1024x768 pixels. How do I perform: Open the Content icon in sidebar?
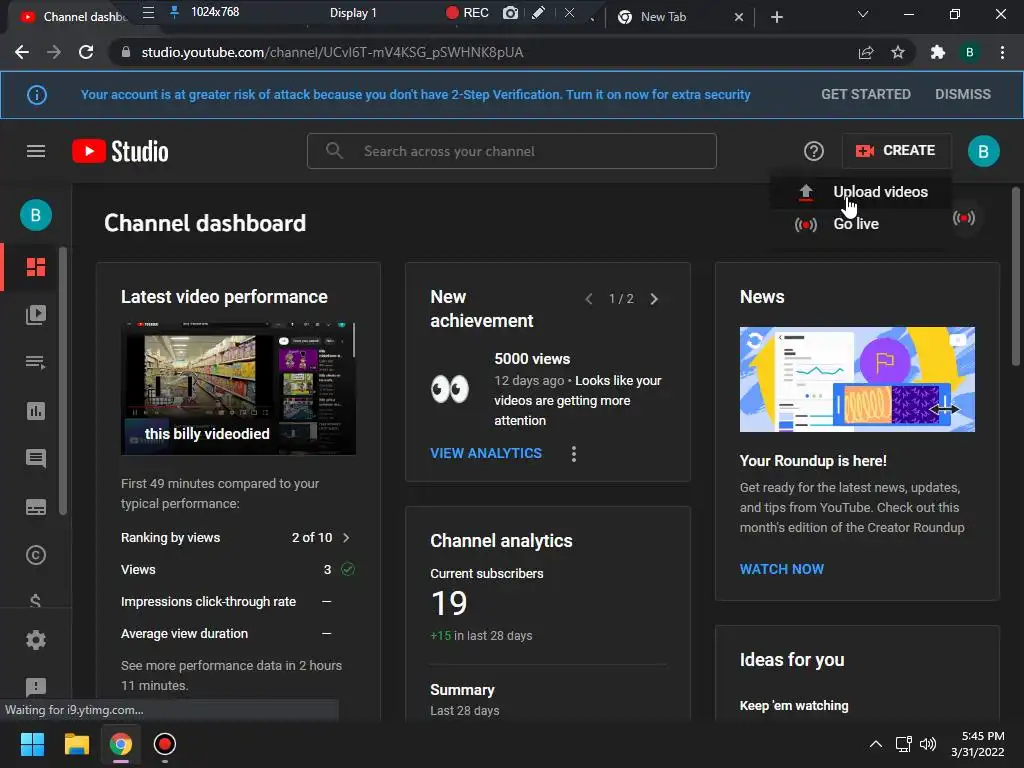36,315
